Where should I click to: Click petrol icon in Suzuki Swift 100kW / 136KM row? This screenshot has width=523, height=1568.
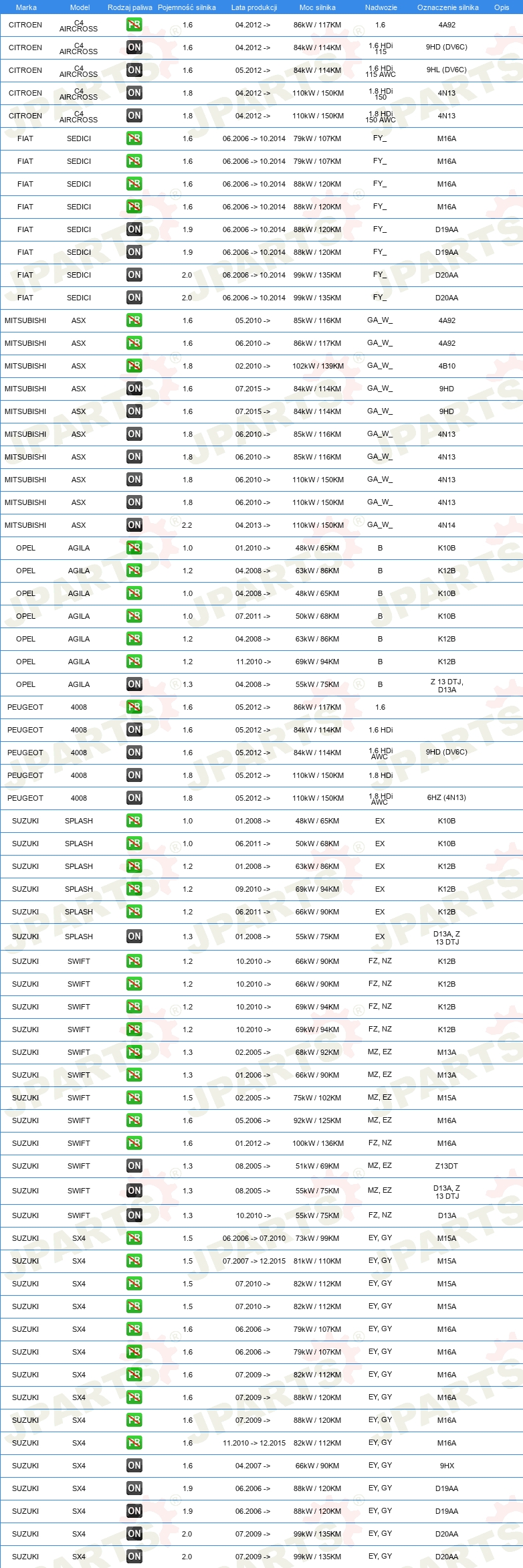coord(134,1143)
